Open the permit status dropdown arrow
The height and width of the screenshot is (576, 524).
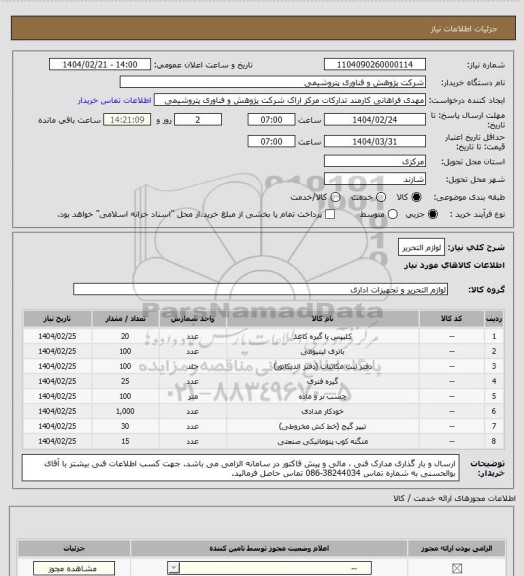pos(174,568)
